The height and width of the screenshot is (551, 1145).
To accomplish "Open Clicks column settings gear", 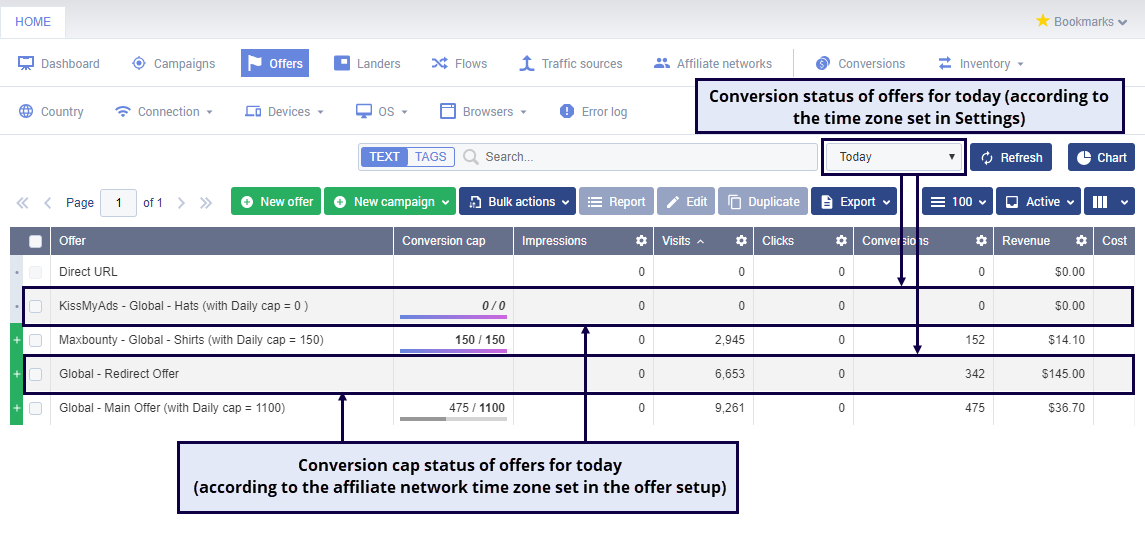I will [841, 241].
